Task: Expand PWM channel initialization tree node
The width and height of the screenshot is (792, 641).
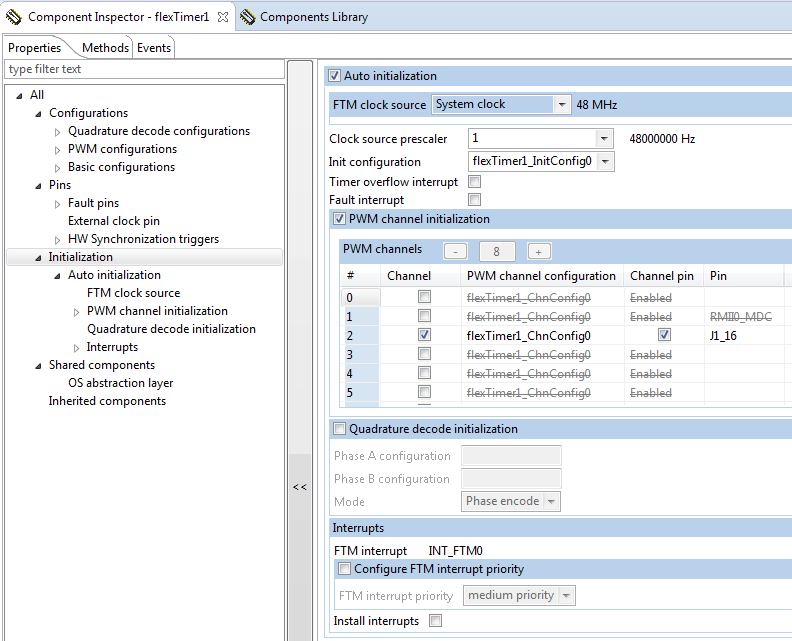Action: [77, 312]
